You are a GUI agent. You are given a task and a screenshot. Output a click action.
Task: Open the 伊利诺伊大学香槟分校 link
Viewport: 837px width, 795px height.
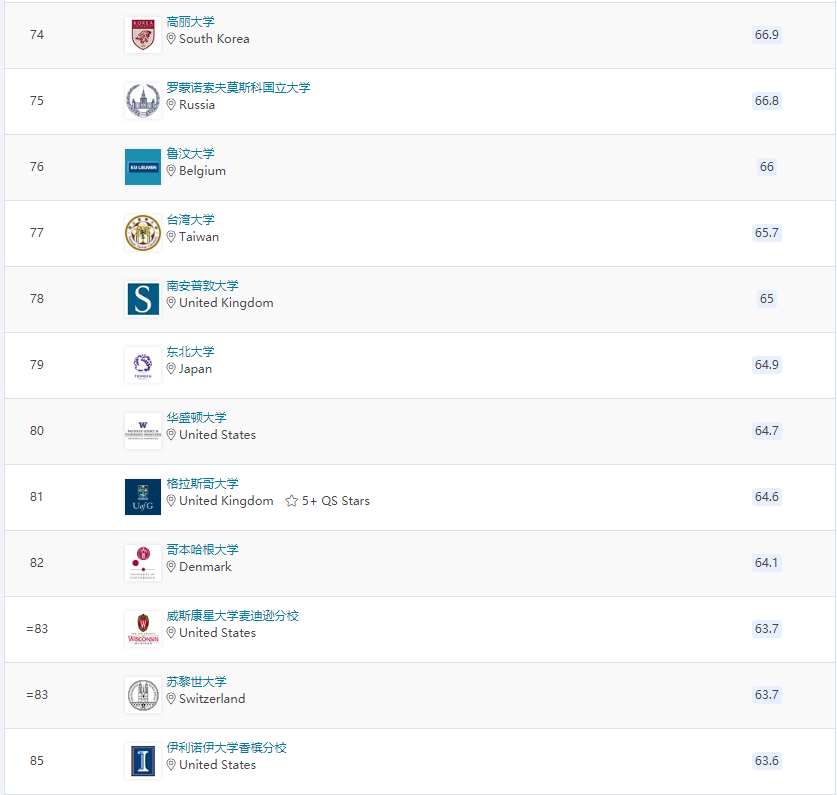(226, 748)
